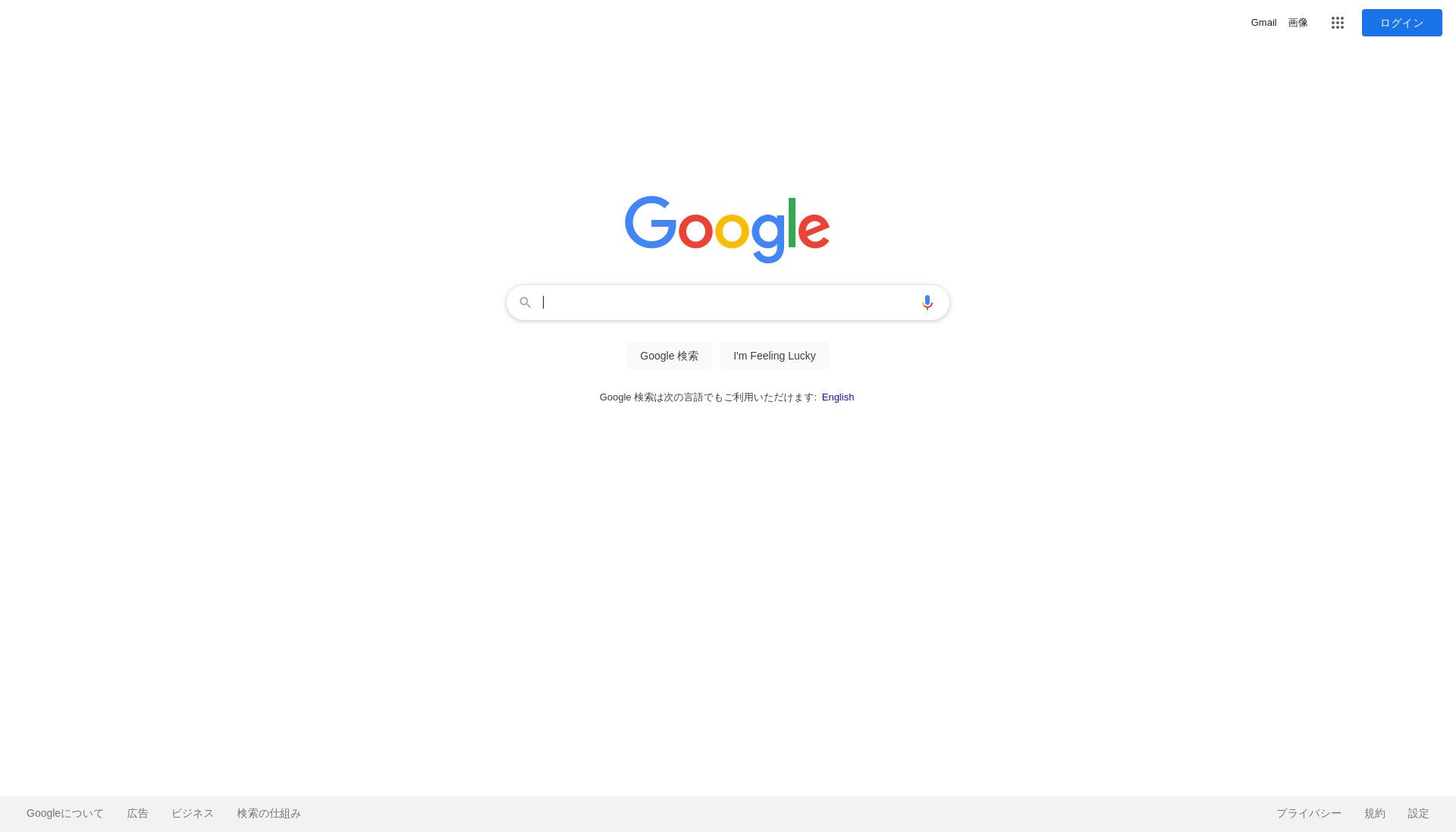Open プライバシー footer link
Viewport: 1456px width, 832px height.
(1308, 813)
